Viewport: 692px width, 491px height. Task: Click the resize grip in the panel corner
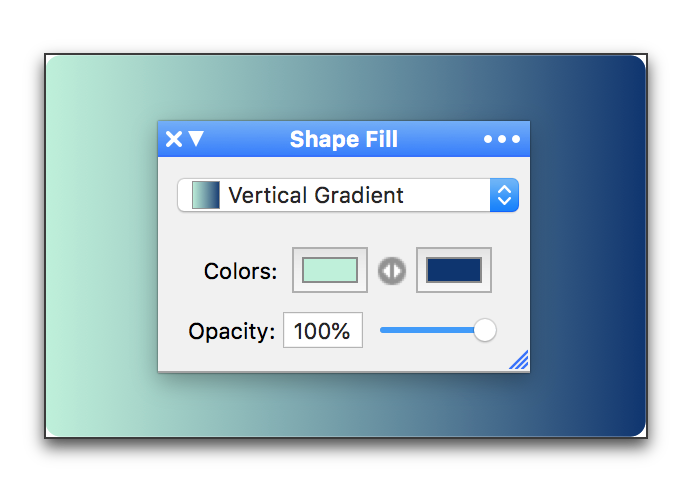click(x=519, y=360)
